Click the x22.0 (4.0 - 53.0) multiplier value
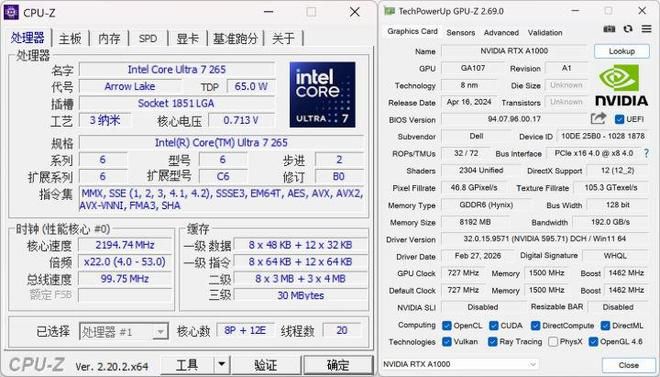Image resolution: width=660 pixels, height=377 pixels. point(125,262)
